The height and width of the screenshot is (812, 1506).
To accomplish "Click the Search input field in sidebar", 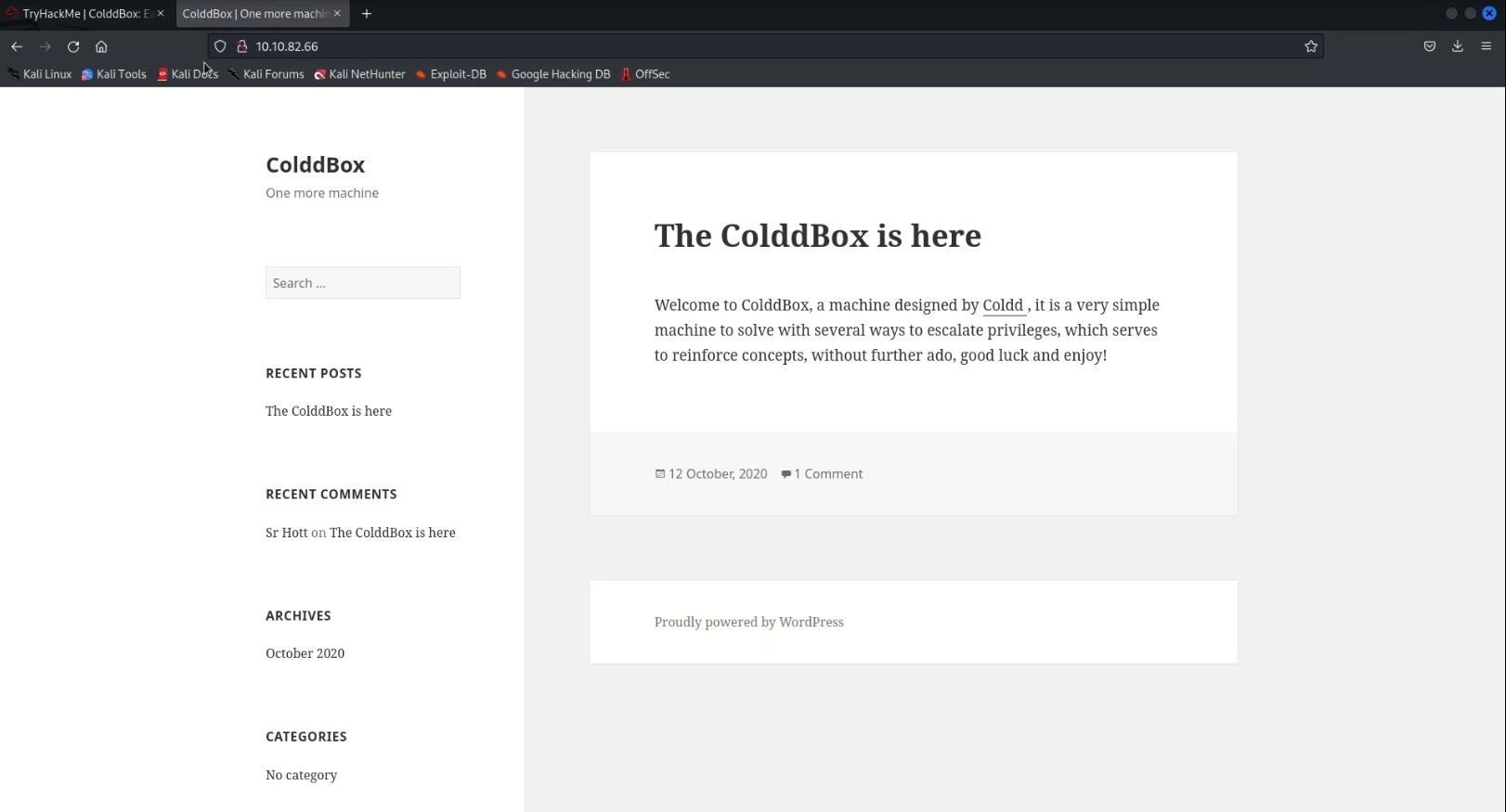I will pos(362,283).
